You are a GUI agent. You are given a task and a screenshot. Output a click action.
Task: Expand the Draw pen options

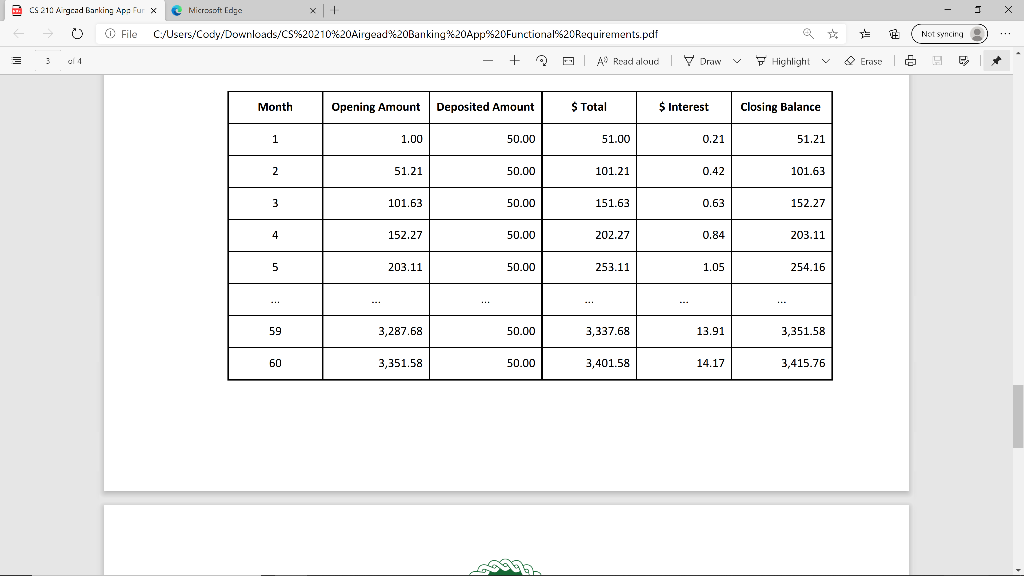coord(735,60)
